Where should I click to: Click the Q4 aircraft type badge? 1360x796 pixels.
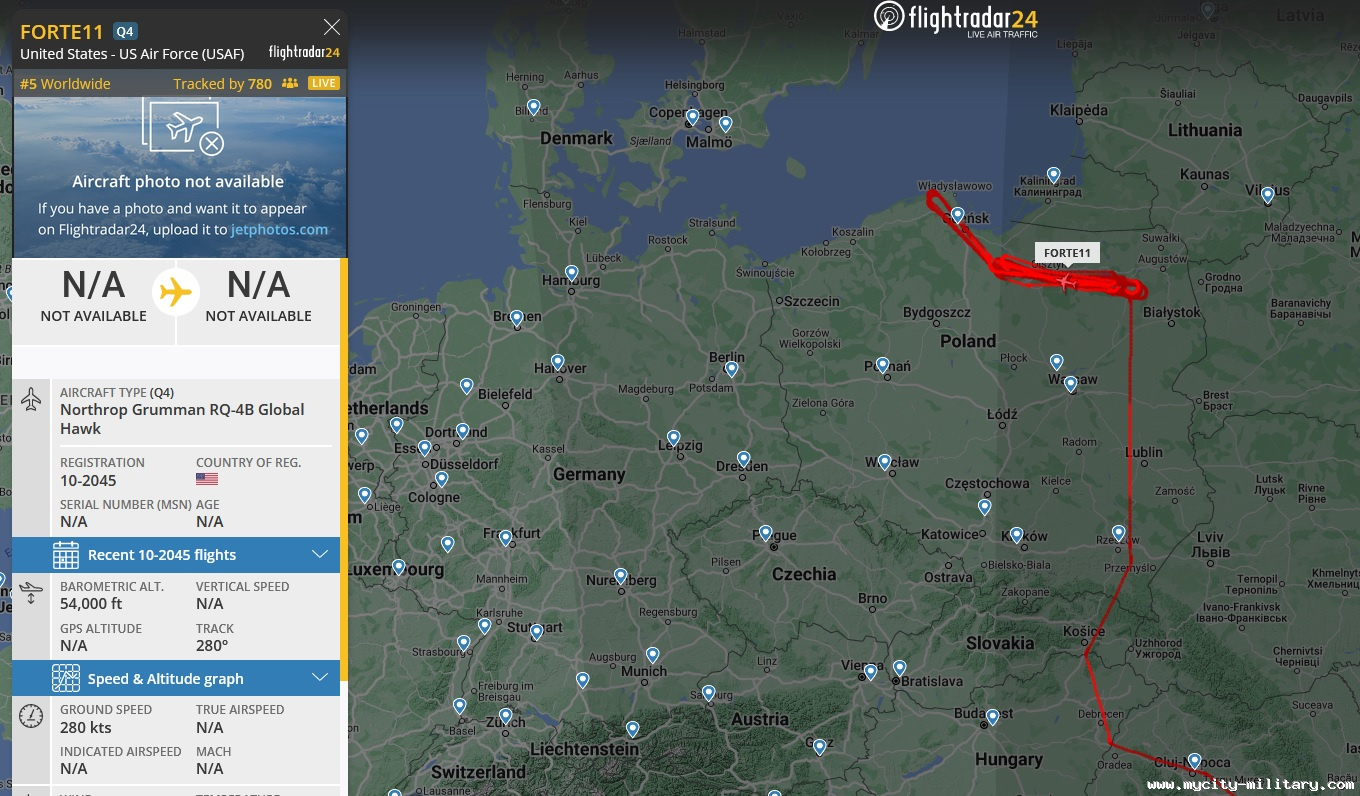tap(125, 32)
